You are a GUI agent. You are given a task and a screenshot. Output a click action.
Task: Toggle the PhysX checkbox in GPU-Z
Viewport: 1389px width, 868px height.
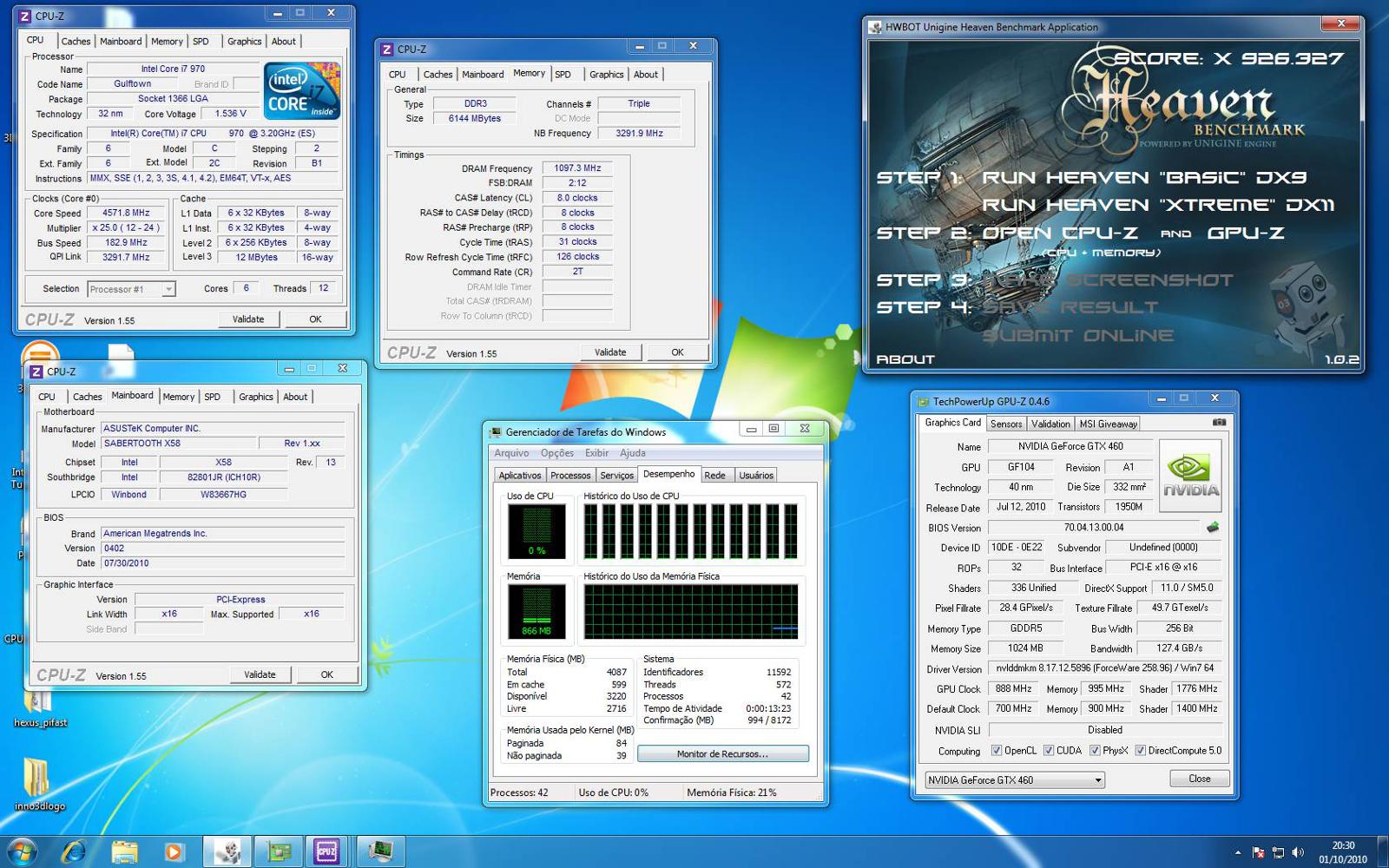pos(1095,750)
